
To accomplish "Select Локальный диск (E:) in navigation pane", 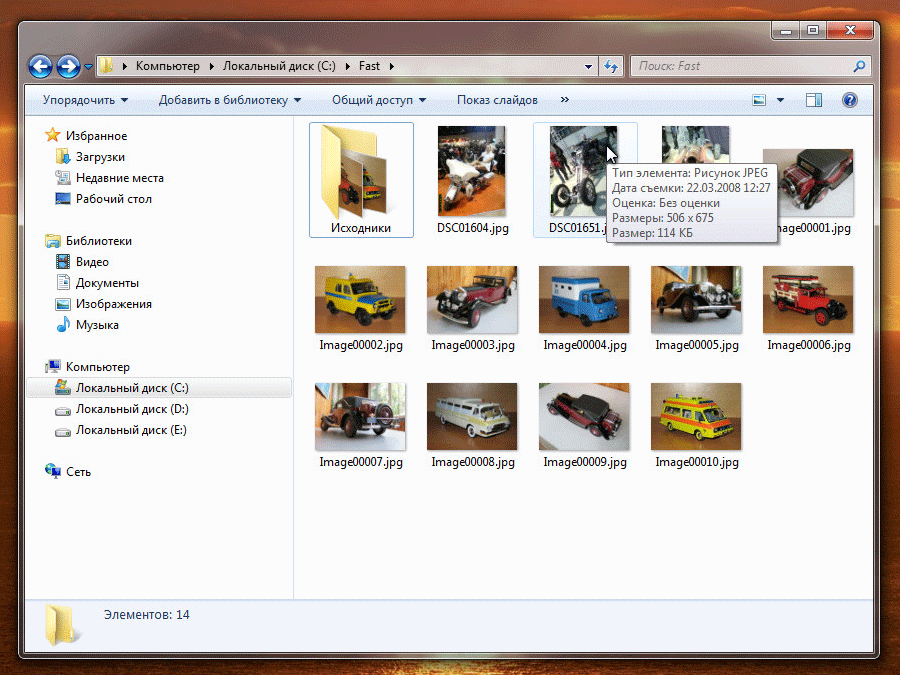I will click(131, 430).
